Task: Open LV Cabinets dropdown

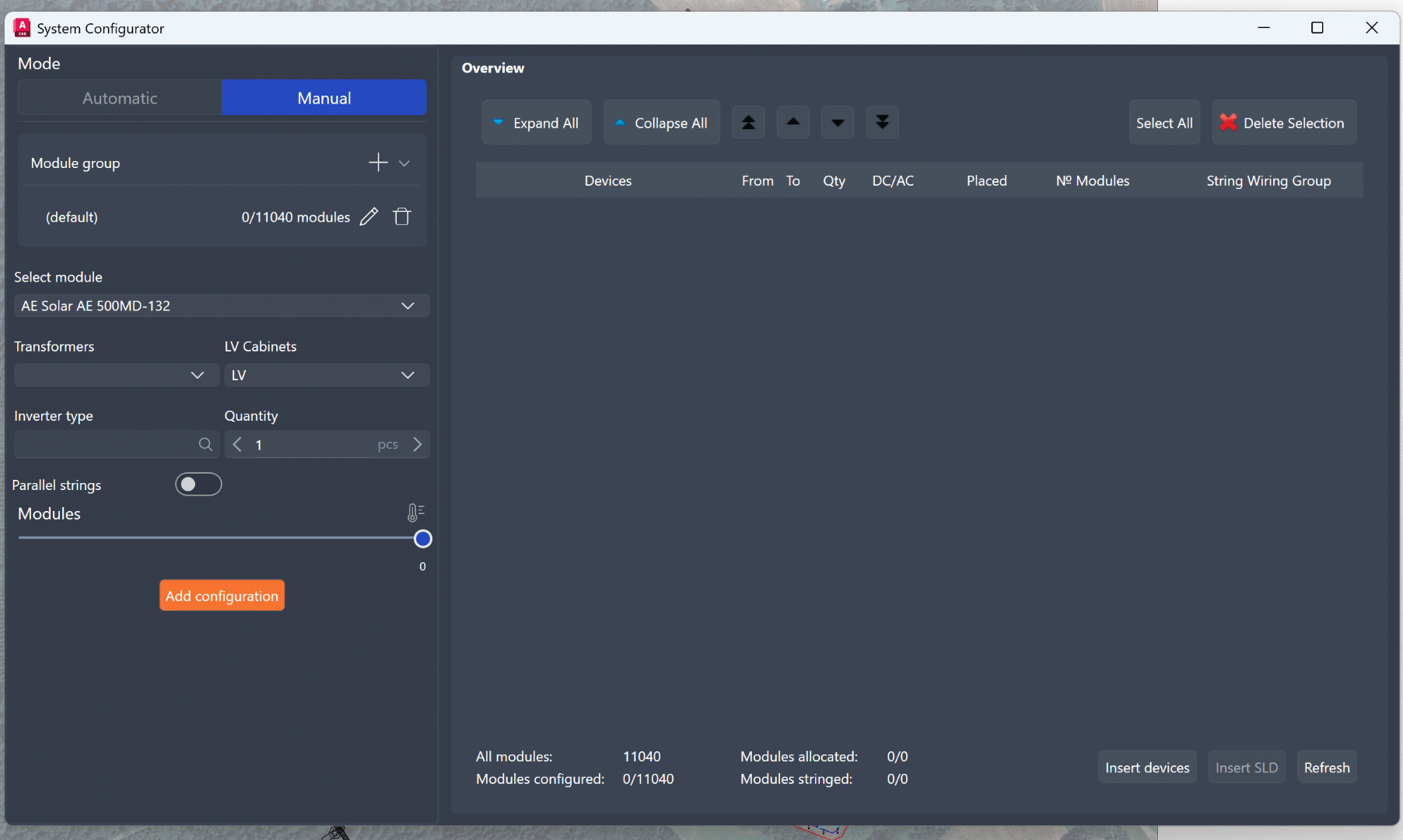Action: (x=327, y=375)
